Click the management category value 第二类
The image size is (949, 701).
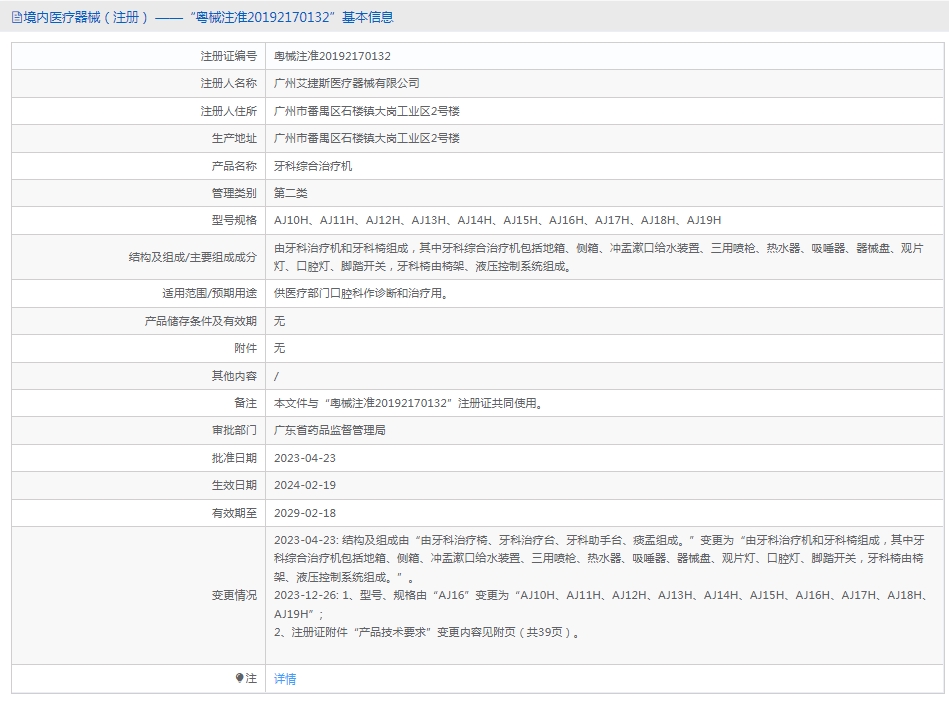(x=291, y=193)
